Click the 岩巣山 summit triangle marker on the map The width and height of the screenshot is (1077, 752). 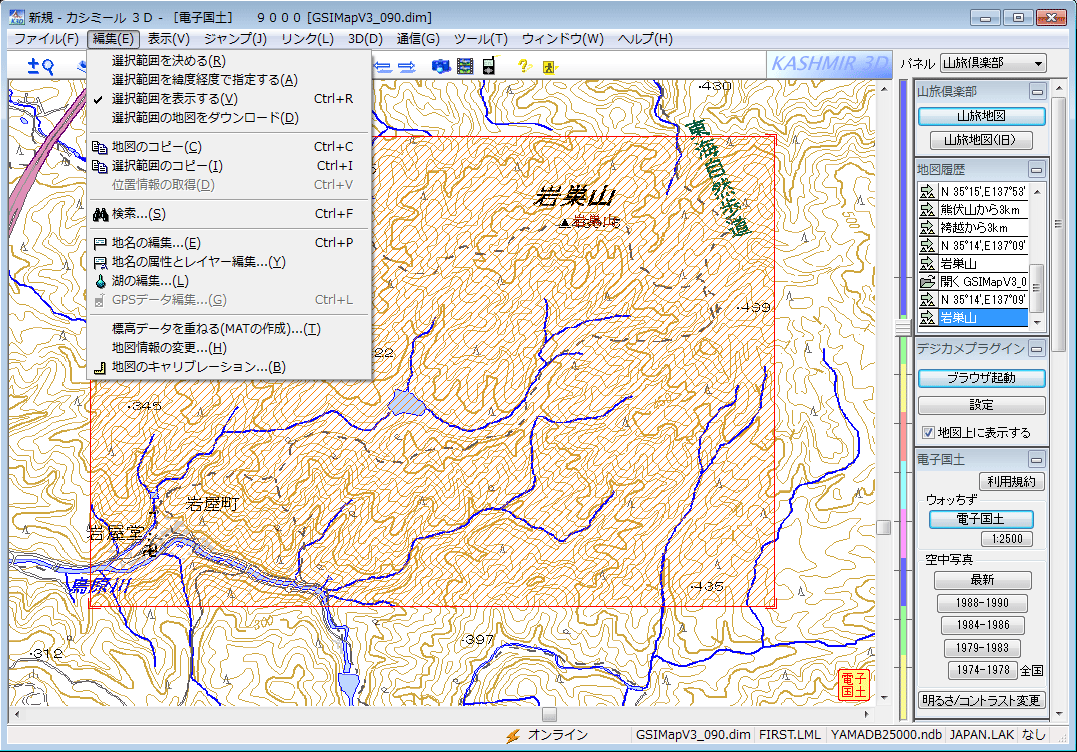click(x=565, y=222)
